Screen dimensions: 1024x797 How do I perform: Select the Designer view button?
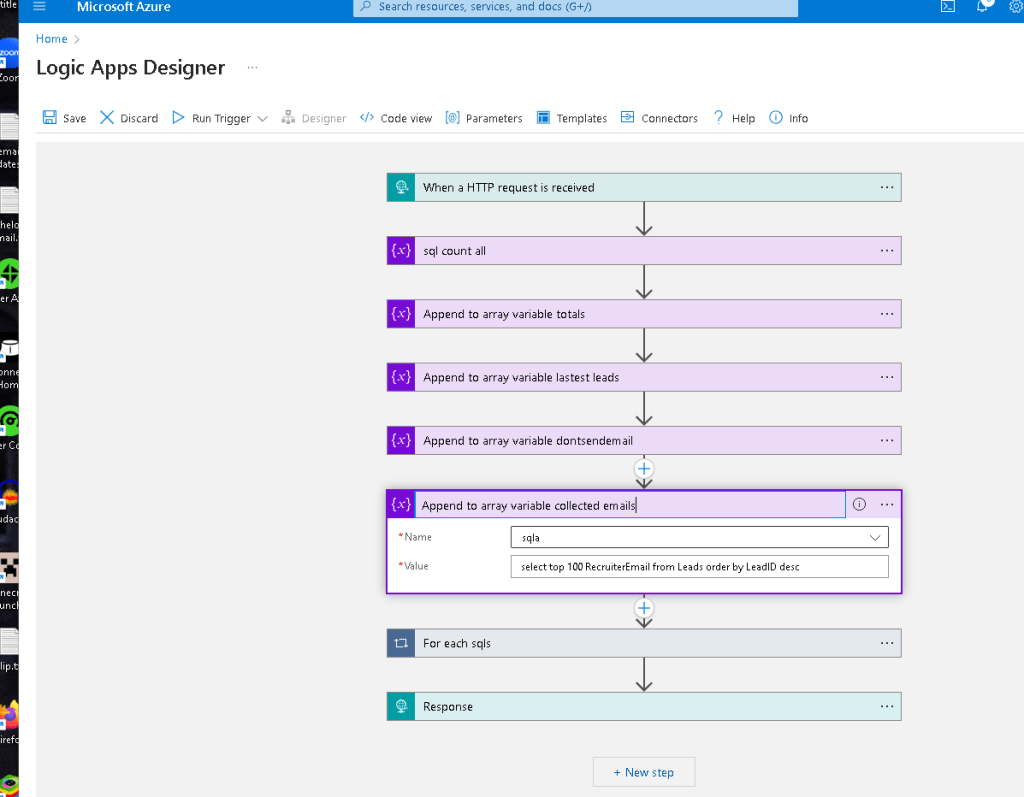[x=313, y=118]
